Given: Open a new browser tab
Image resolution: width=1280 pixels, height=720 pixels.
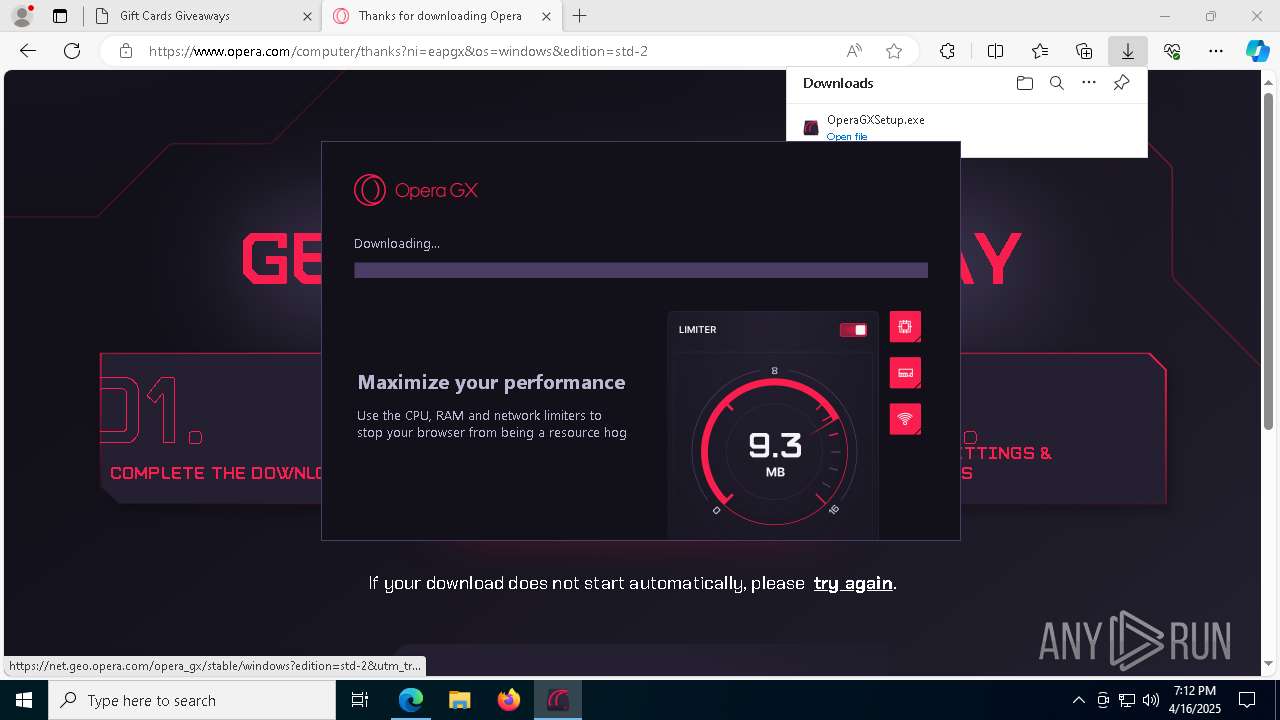Looking at the screenshot, I should coord(579,16).
